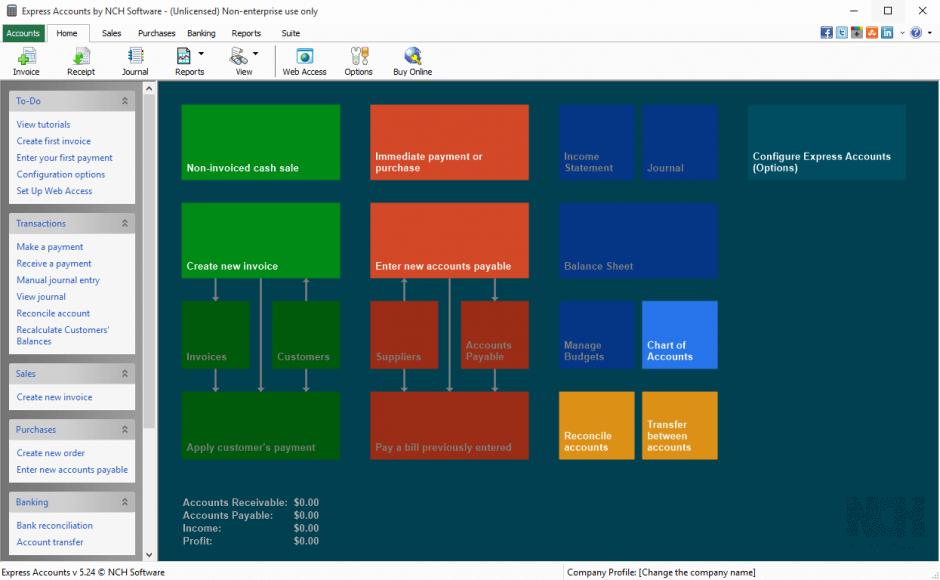Switch to the Sales tab
940x580 pixels.
point(112,33)
